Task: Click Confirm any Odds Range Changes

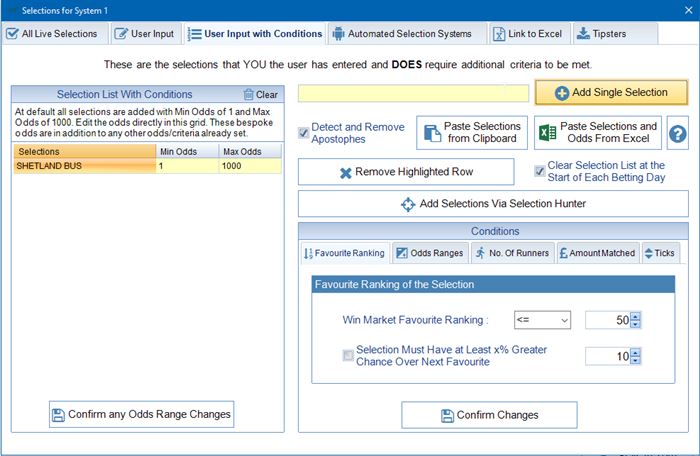Action: point(141,414)
